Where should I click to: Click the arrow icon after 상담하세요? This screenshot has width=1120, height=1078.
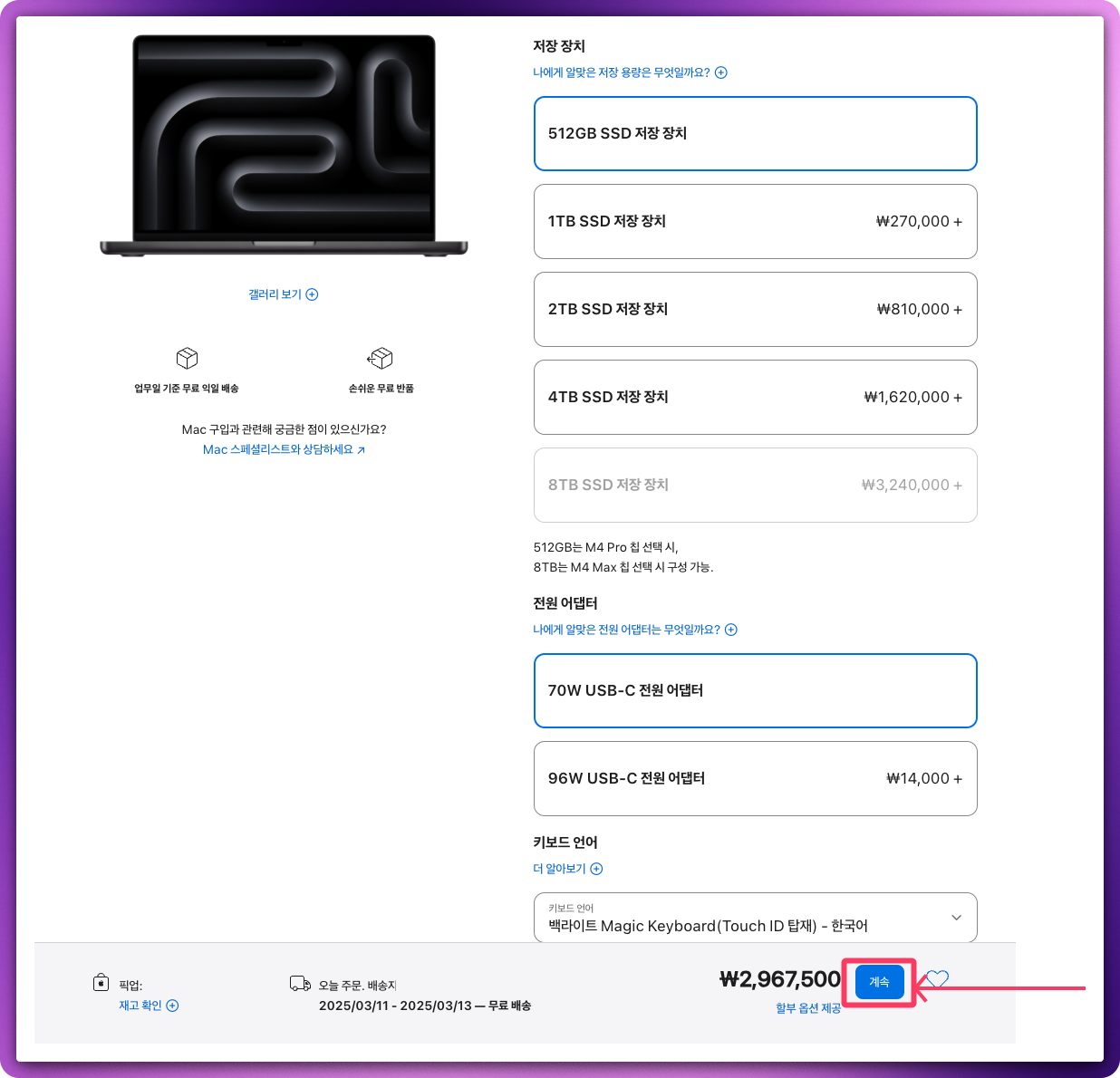click(x=361, y=450)
